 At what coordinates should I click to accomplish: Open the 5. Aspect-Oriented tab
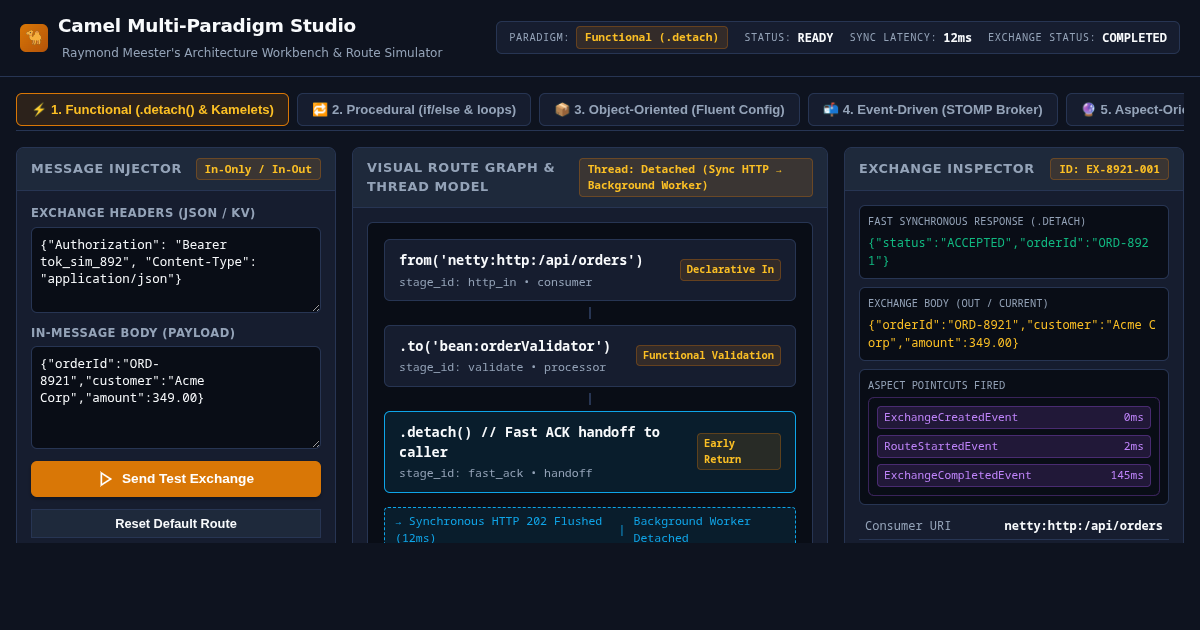coord(1125,110)
